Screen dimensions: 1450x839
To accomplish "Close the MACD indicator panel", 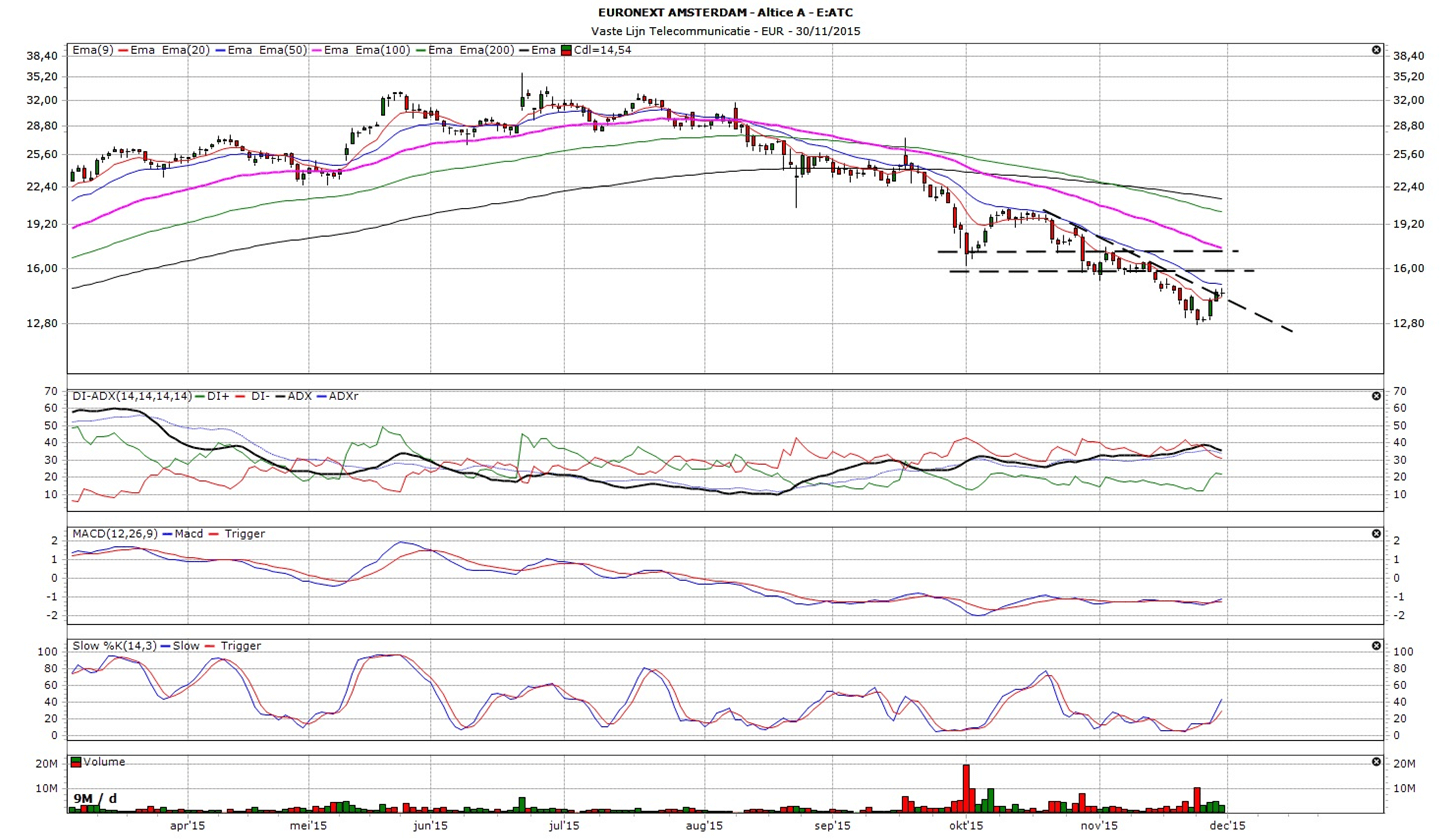I will pyautogui.click(x=1376, y=534).
